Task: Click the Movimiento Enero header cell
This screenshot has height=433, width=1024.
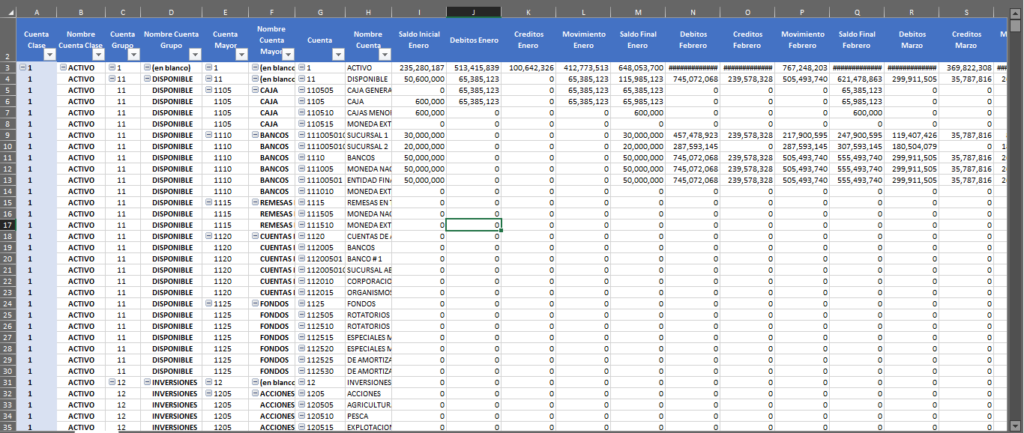Action: (584, 40)
